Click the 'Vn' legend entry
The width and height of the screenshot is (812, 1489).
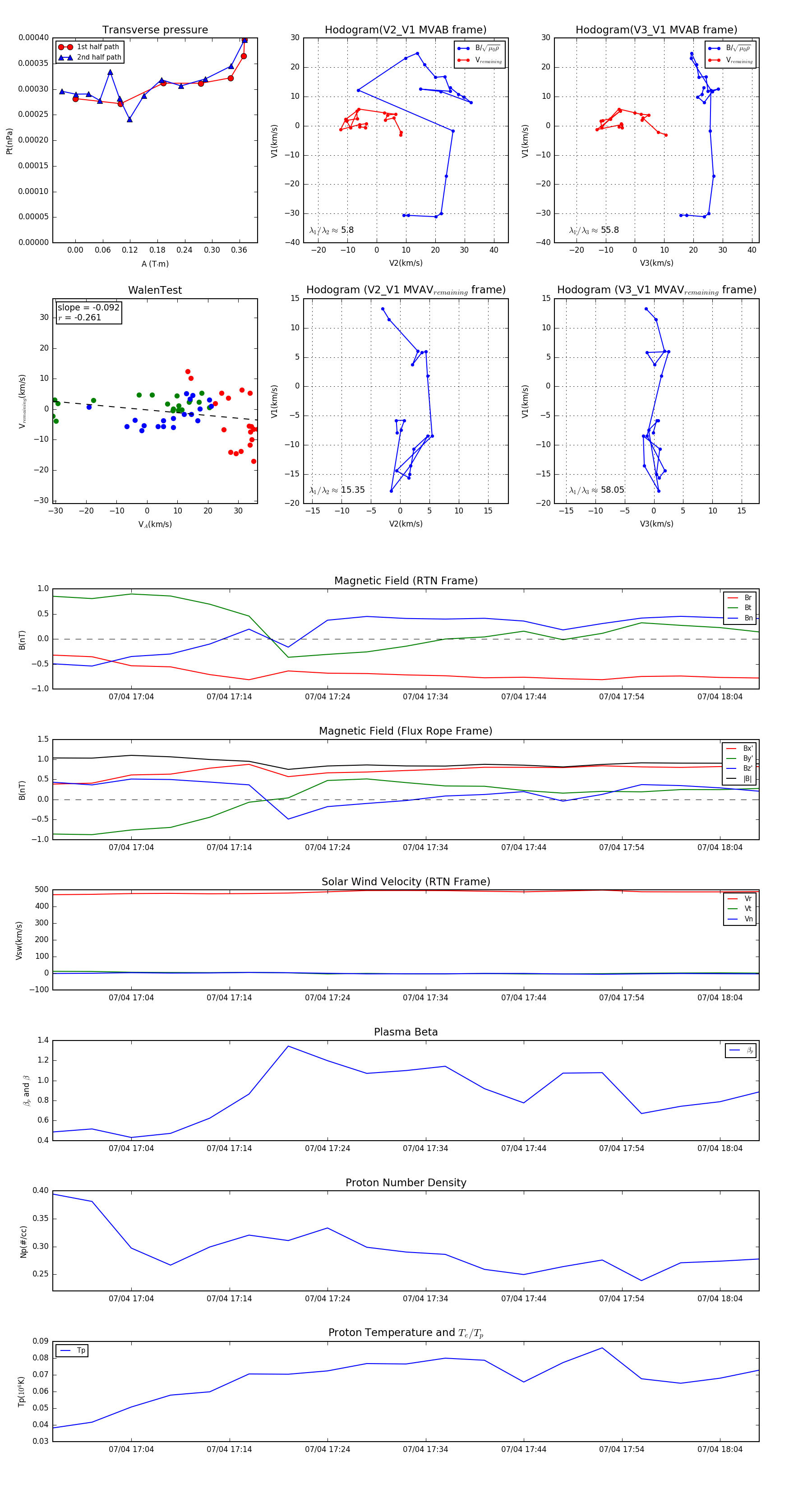740,919
